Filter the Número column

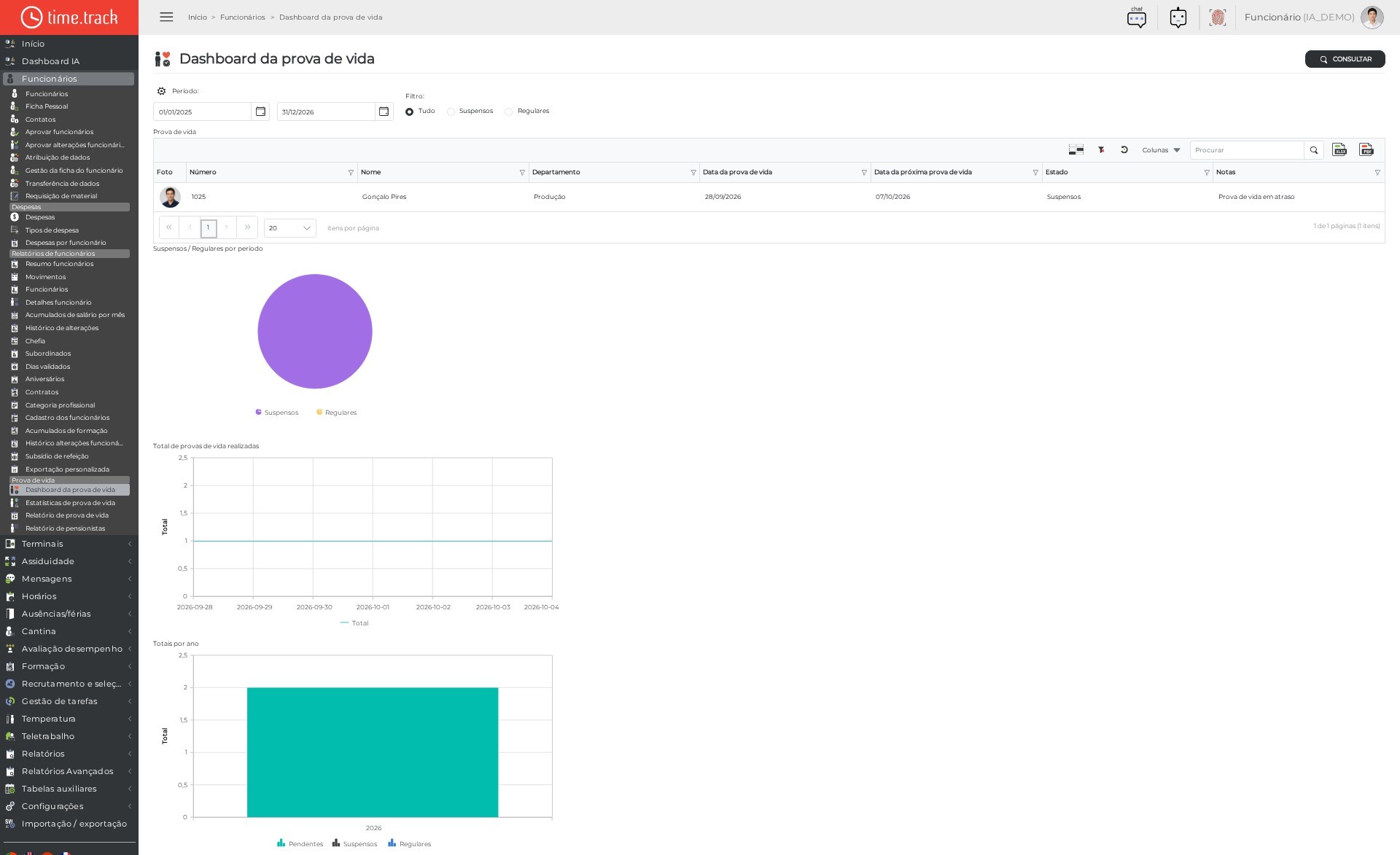[351, 173]
